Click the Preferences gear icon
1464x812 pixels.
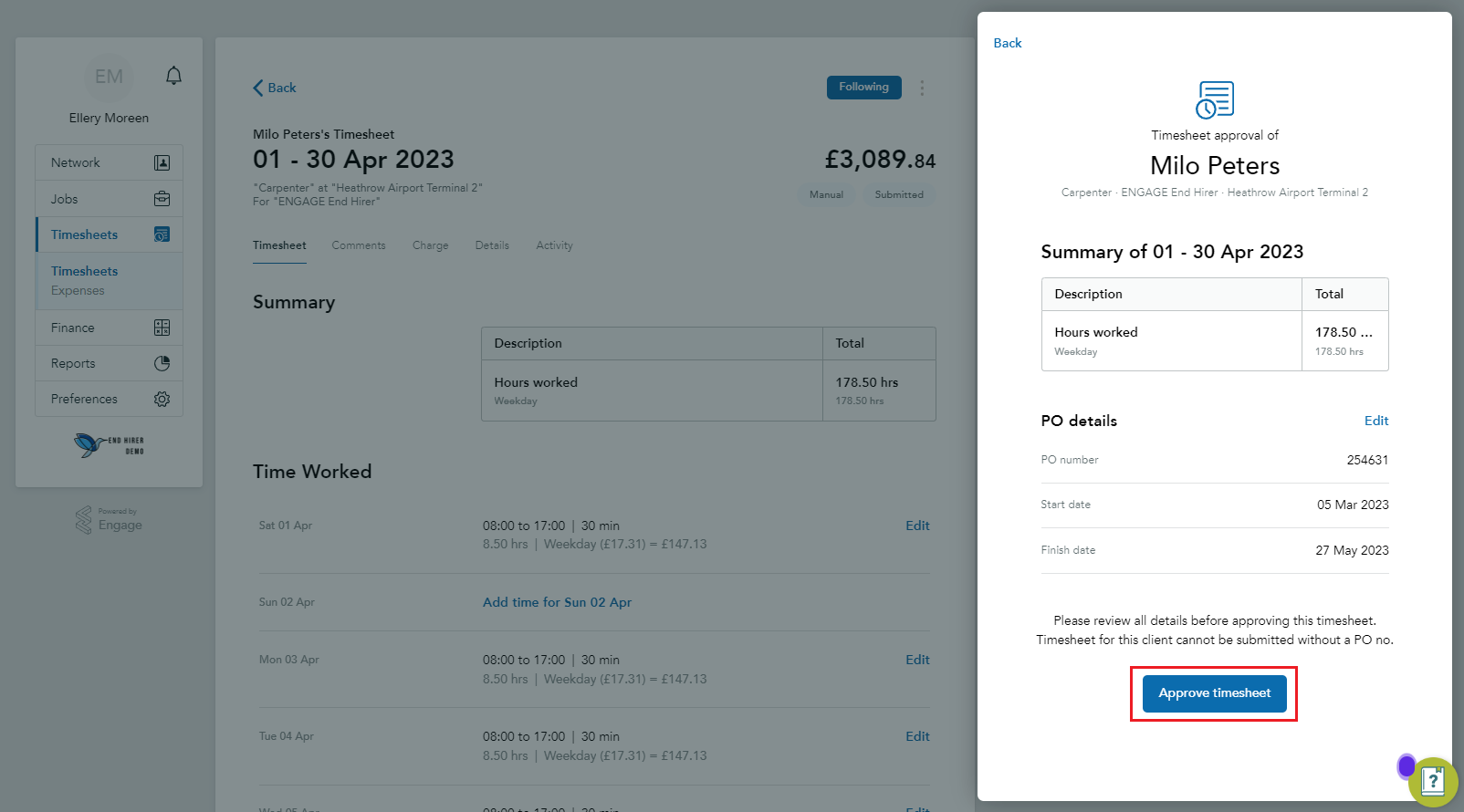pos(162,399)
